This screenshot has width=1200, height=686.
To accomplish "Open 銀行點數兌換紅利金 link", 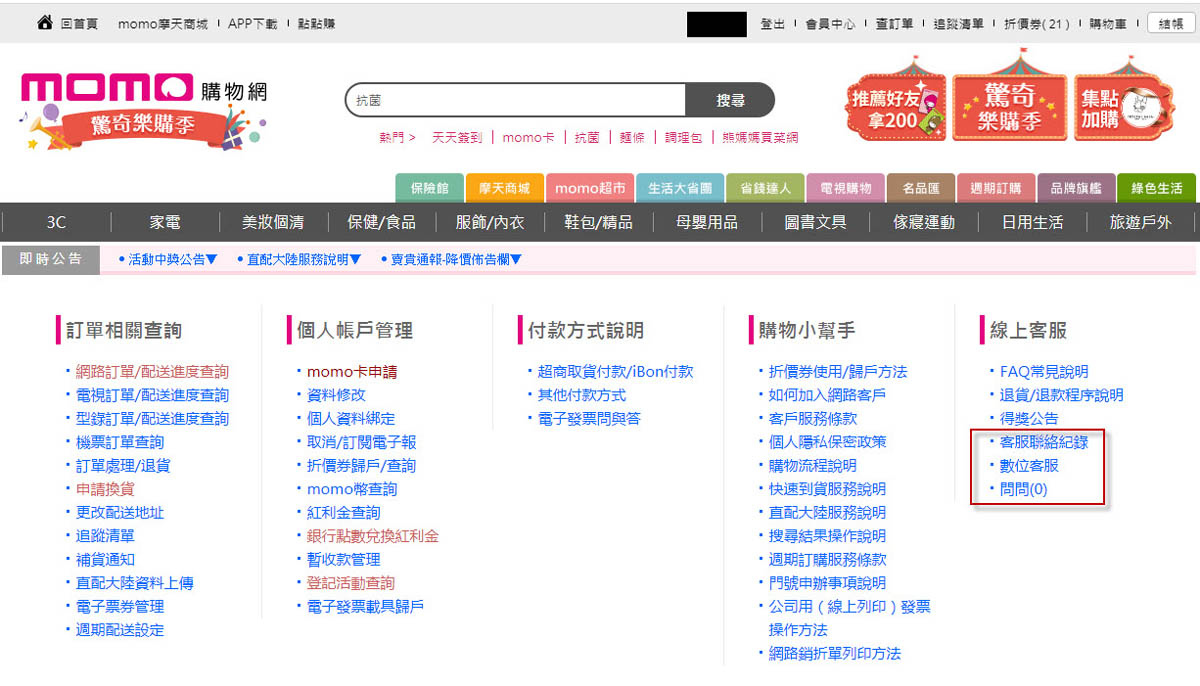I will click(x=373, y=536).
